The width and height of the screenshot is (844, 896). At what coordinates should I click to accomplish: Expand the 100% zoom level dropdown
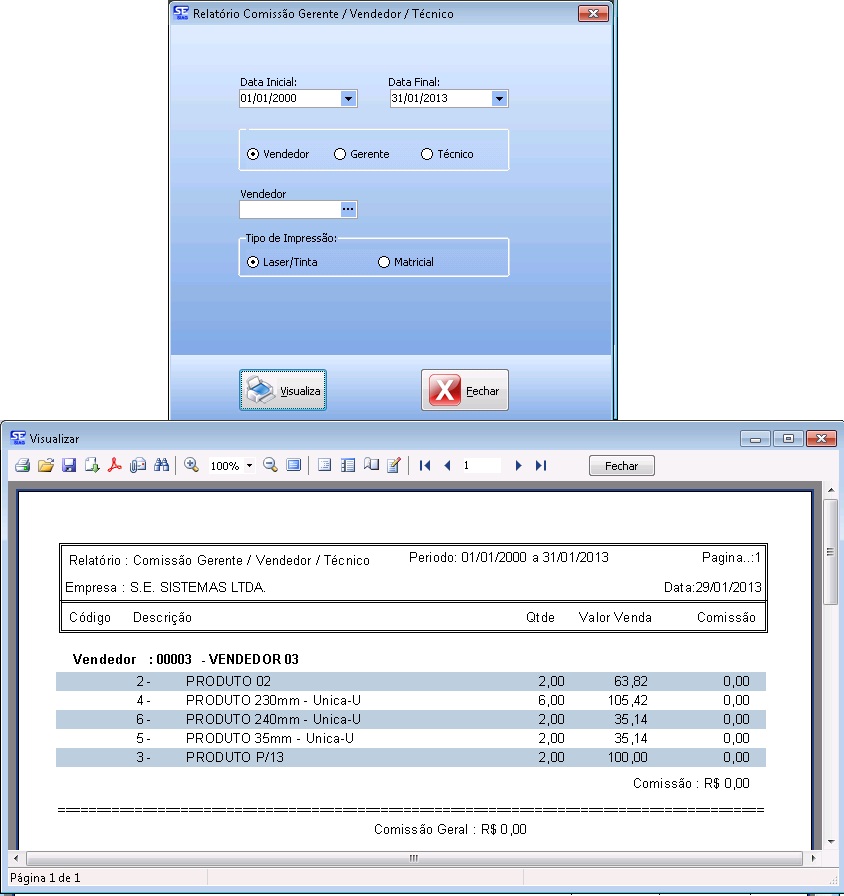point(249,466)
